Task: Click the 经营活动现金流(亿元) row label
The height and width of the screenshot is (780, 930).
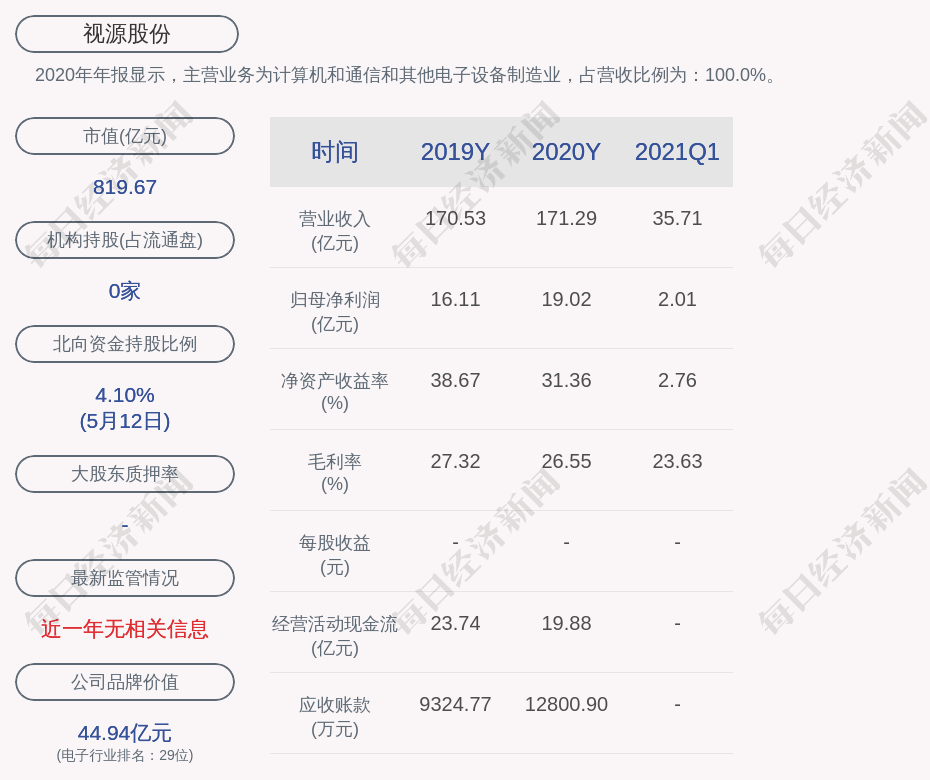Action: 335,636
